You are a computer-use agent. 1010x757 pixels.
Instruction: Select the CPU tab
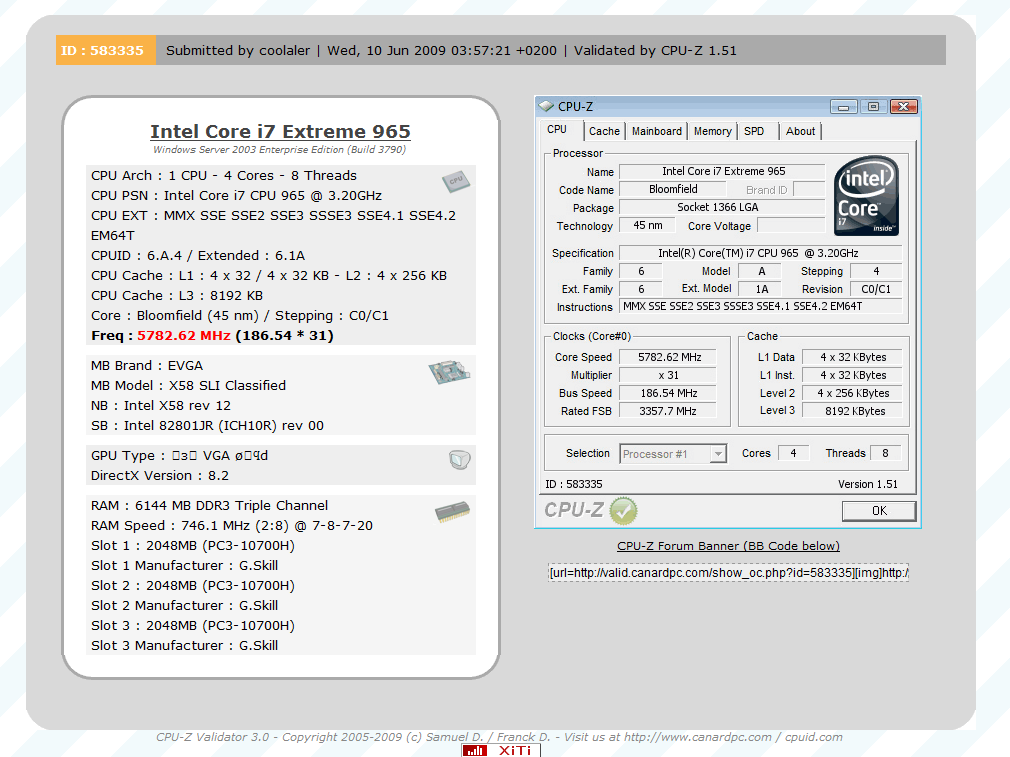557,129
